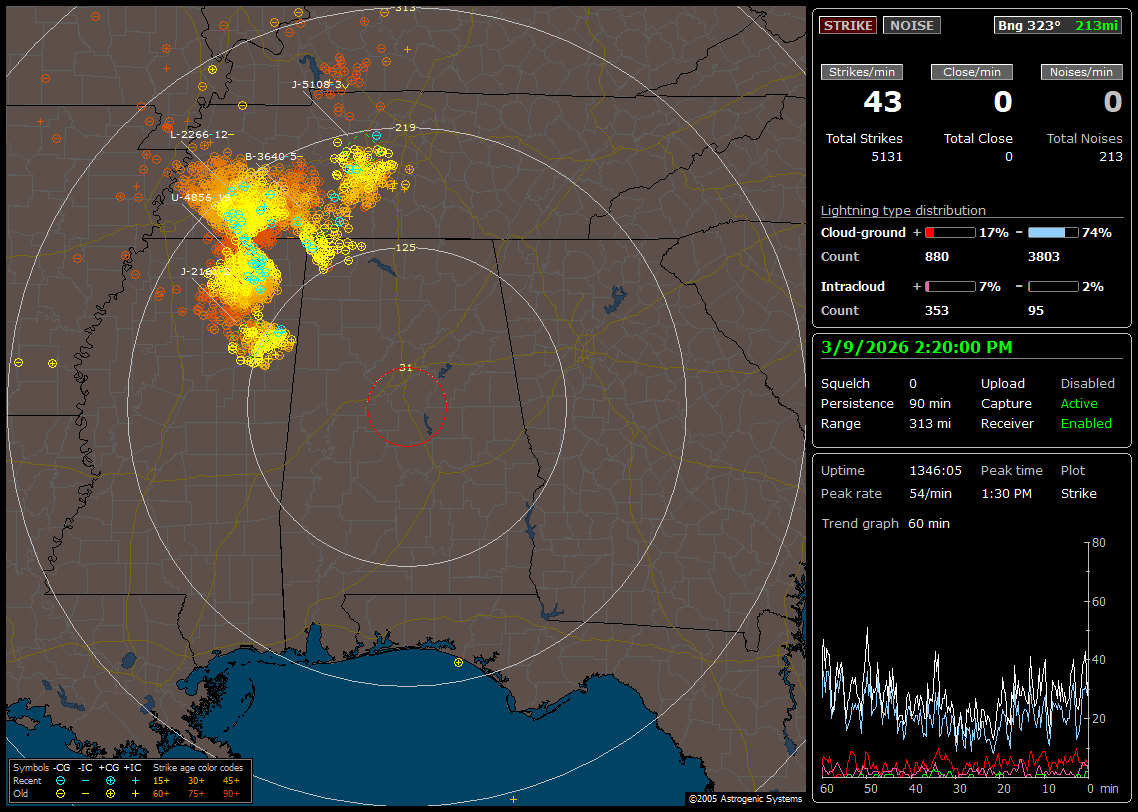The width and height of the screenshot is (1138, 812).
Task: Select storm cell label L-2266-12
Action: 199,134
